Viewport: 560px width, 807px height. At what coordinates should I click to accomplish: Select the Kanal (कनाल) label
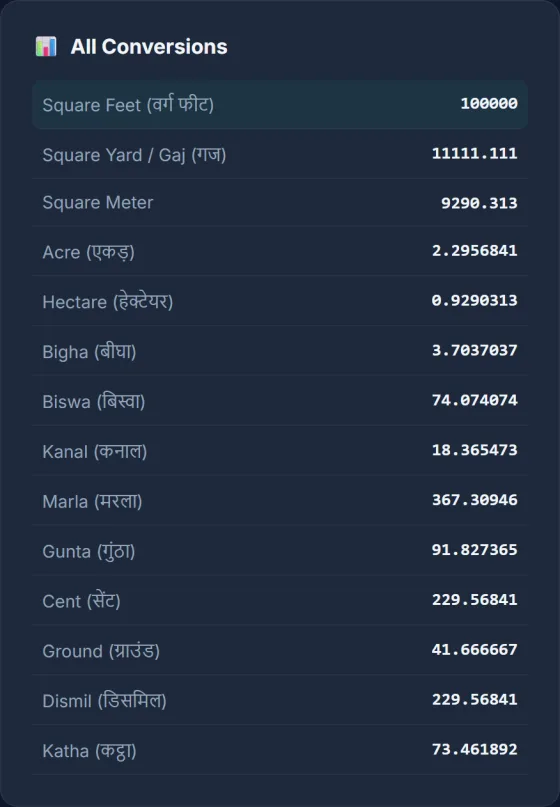pyautogui.click(x=95, y=451)
